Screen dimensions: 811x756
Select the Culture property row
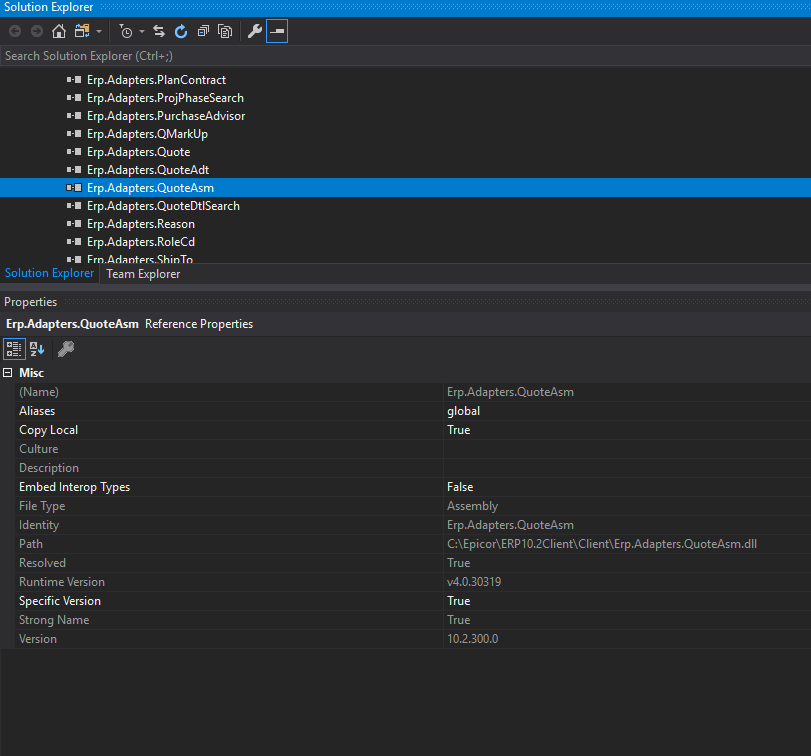pyautogui.click(x=413, y=449)
